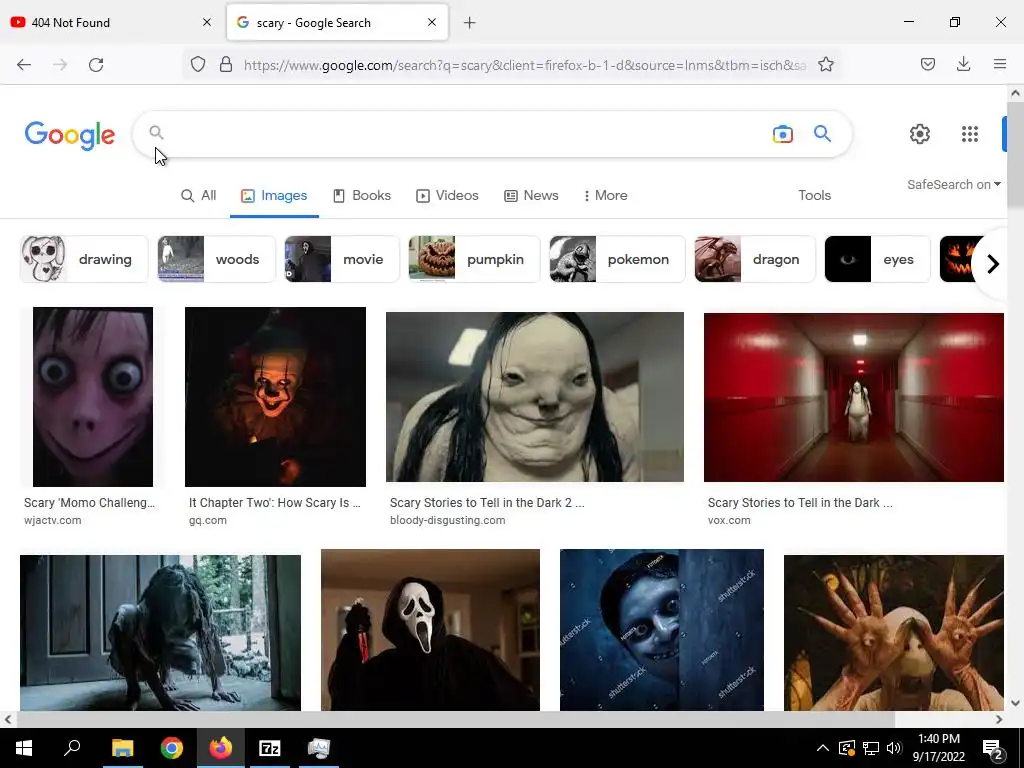The height and width of the screenshot is (768, 1024).
Task: Click the horizontal scrollbar right arrow
Action: [x=999, y=720]
